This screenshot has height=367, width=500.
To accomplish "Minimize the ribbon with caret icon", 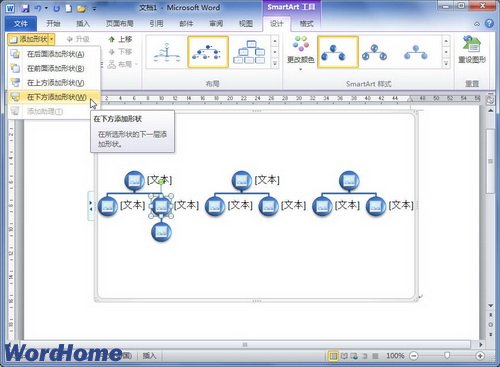I will 477,24.
